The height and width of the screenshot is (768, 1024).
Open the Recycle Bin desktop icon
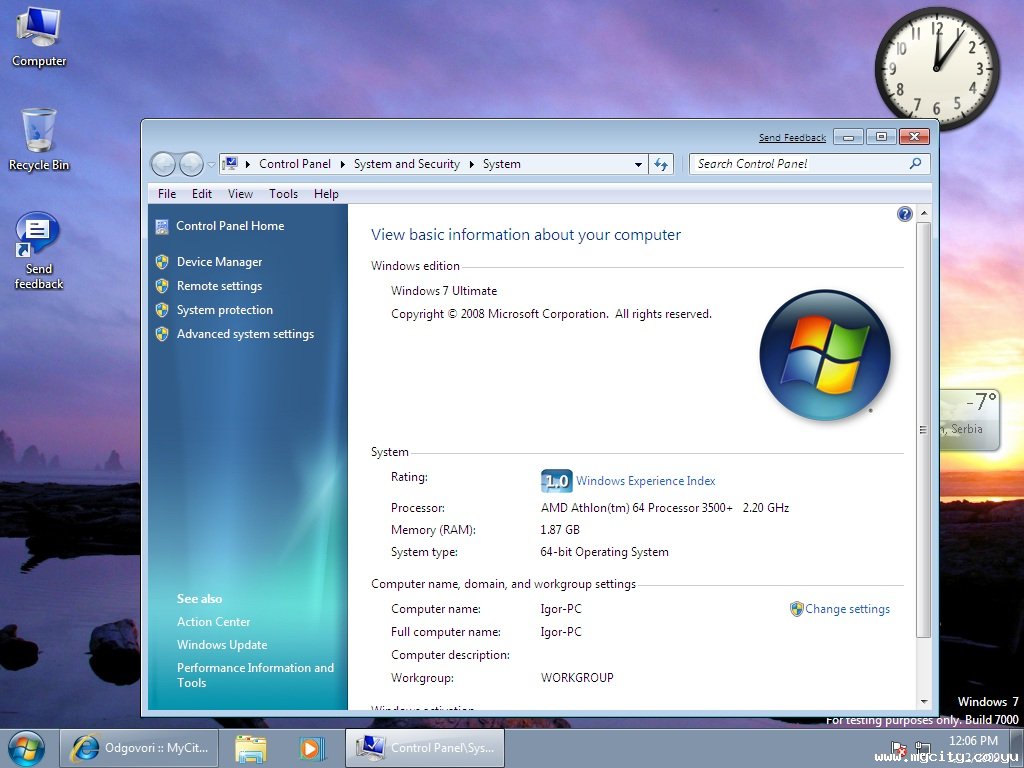point(39,140)
